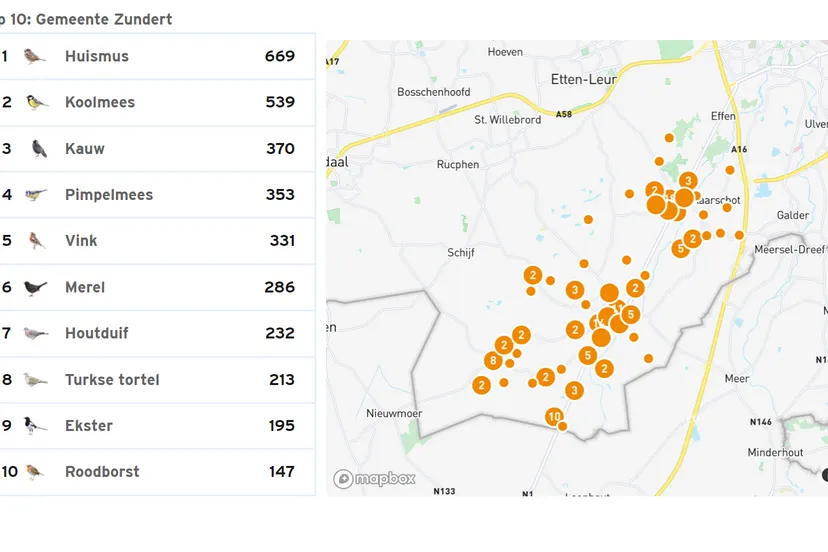This screenshot has width=828, height=552.
Task: Click the map cluster marker labeled 10
Action: pyautogui.click(x=554, y=416)
